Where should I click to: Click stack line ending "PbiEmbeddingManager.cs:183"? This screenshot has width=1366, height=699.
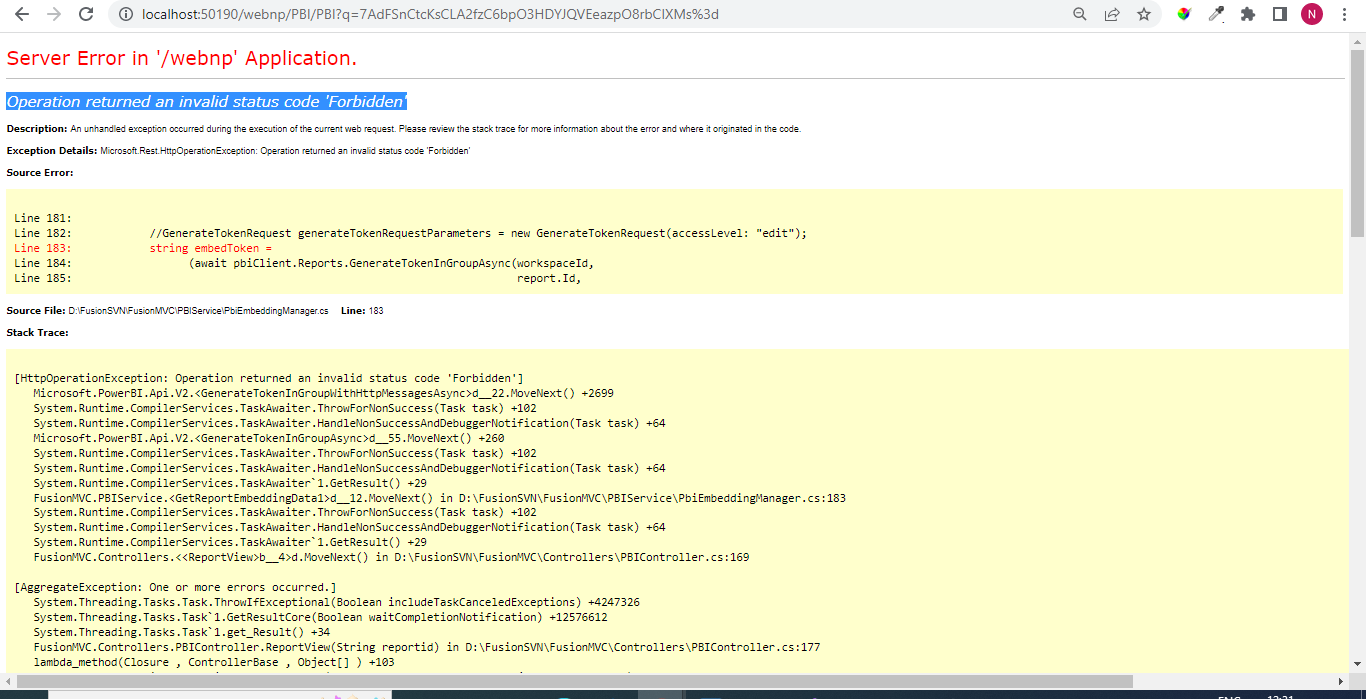[x=439, y=498]
